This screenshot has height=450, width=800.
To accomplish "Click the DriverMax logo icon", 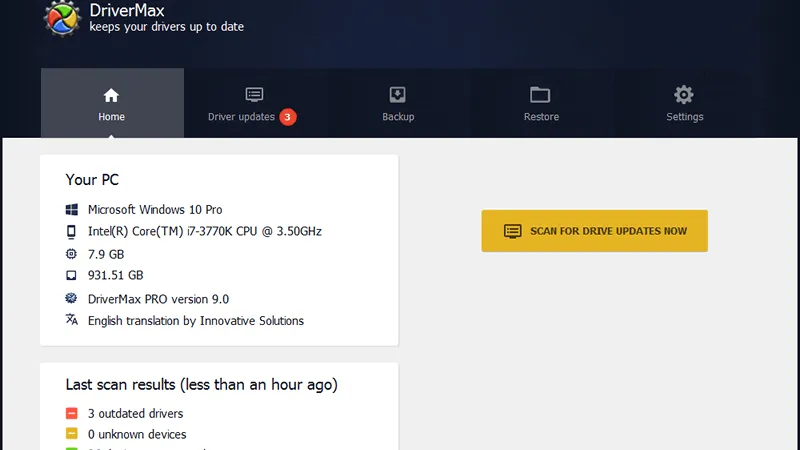I will coord(63,18).
